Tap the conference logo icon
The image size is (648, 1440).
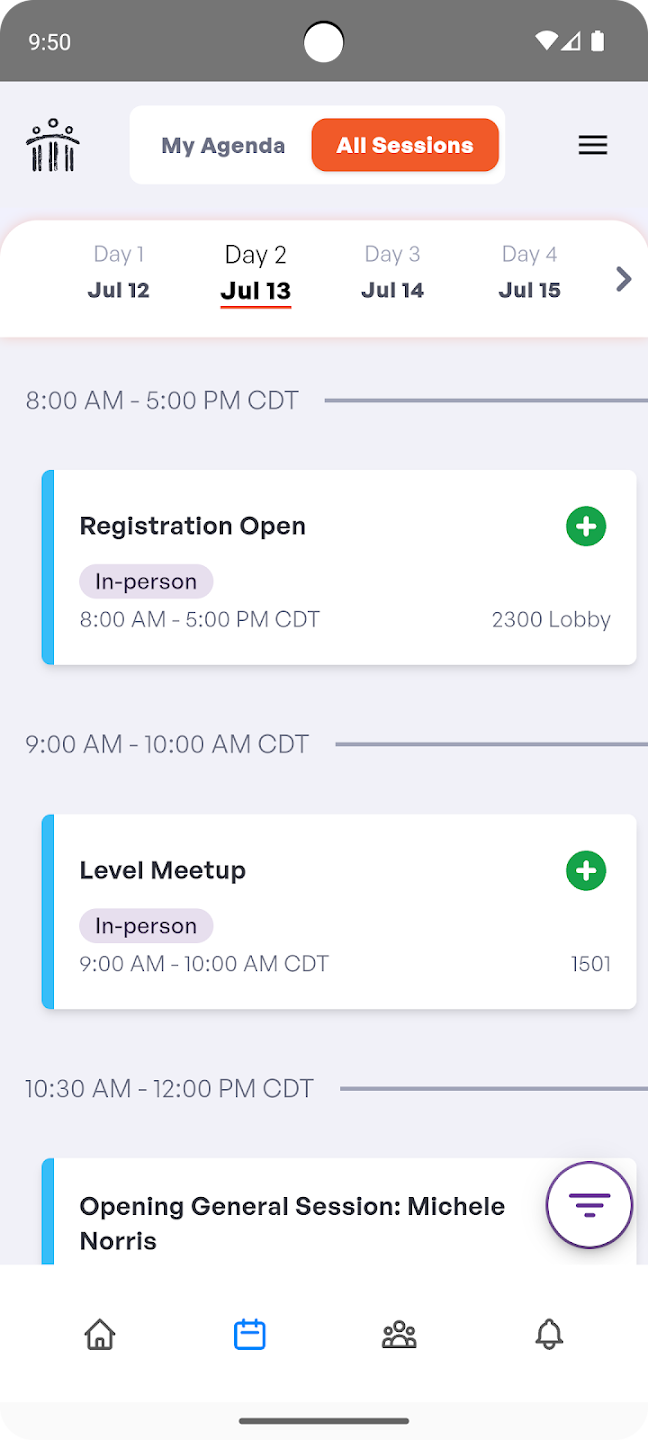[53, 146]
